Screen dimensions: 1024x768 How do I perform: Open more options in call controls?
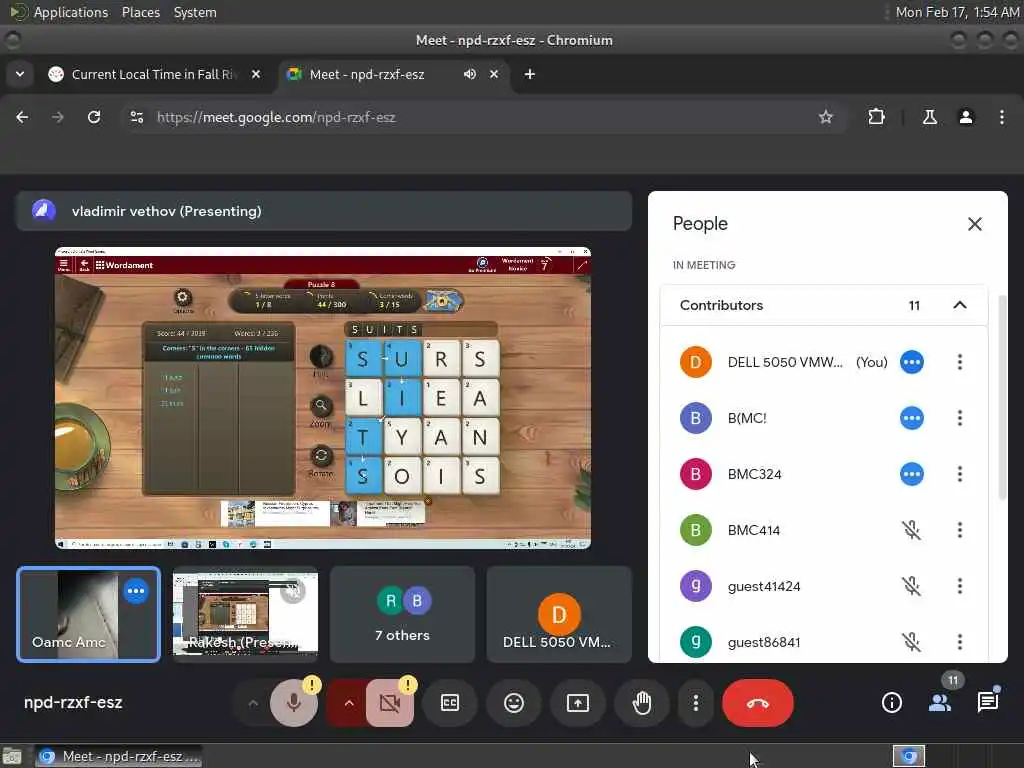696,703
